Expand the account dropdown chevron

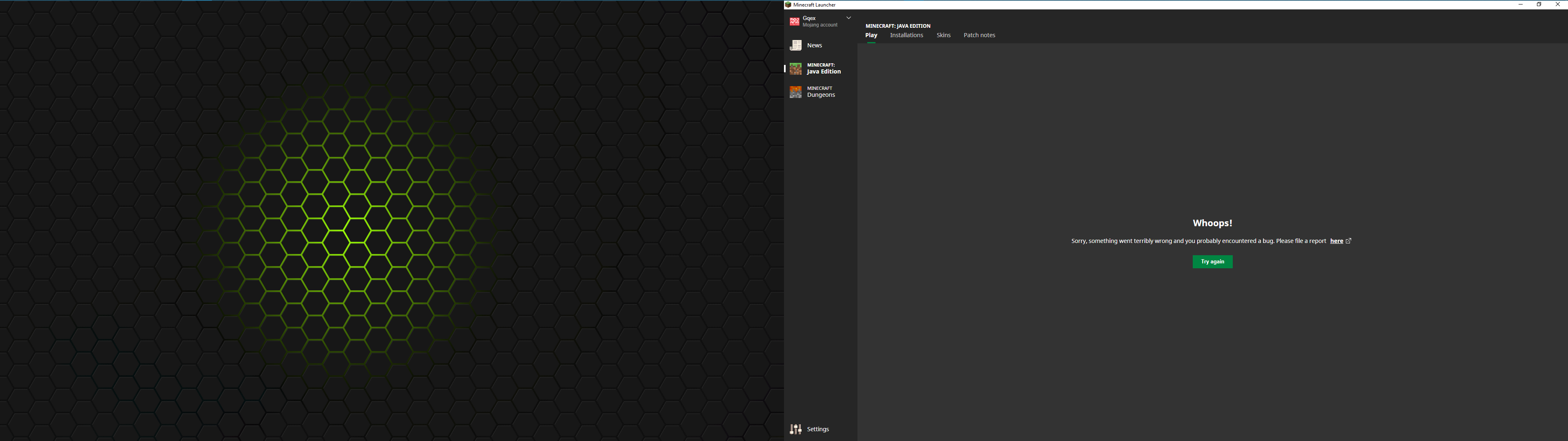tap(849, 18)
